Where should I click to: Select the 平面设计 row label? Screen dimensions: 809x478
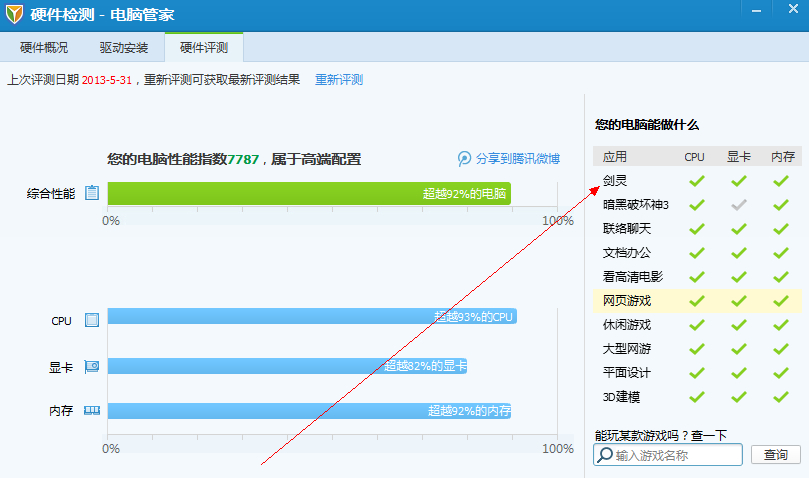click(x=627, y=373)
